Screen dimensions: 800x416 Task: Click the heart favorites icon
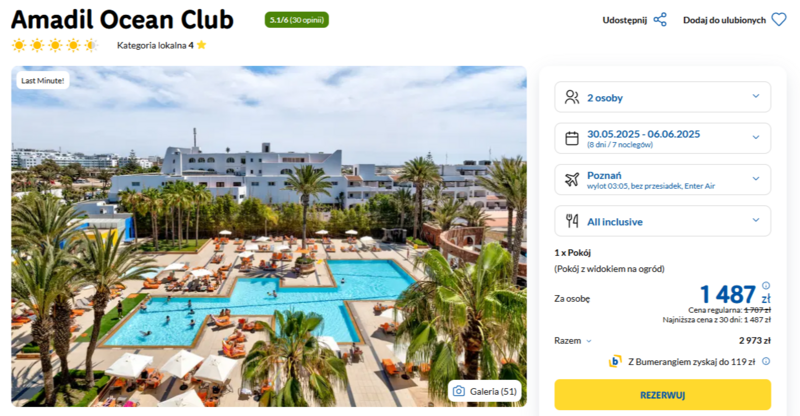coord(779,20)
